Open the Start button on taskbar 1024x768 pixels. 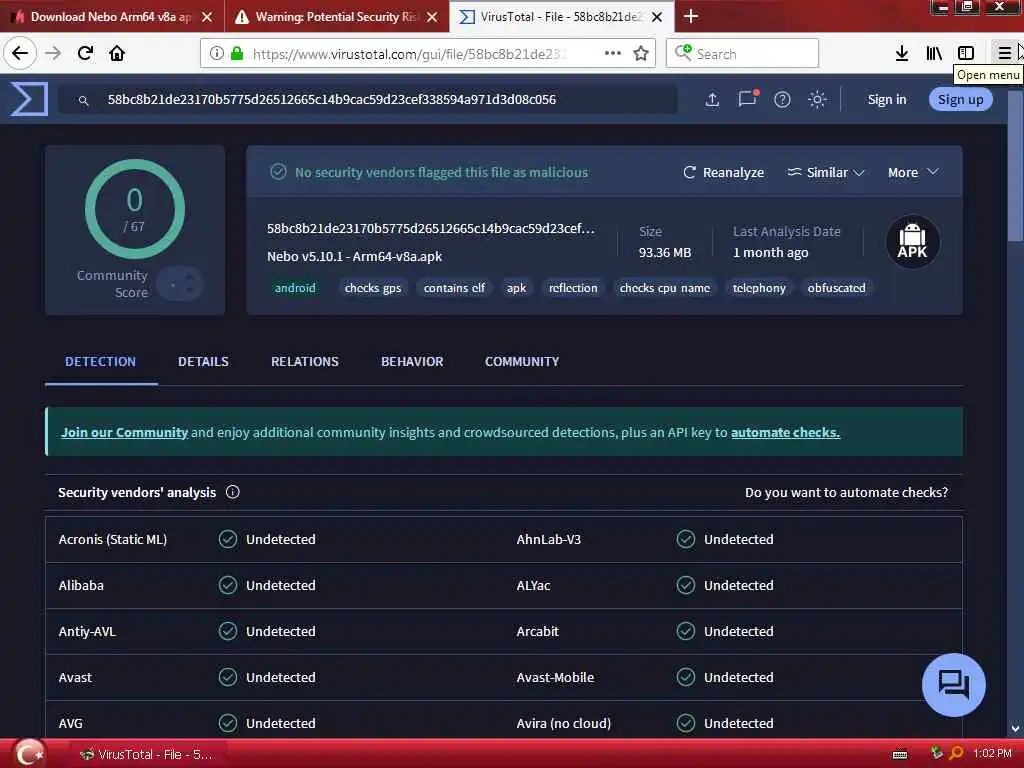coord(29,754)
